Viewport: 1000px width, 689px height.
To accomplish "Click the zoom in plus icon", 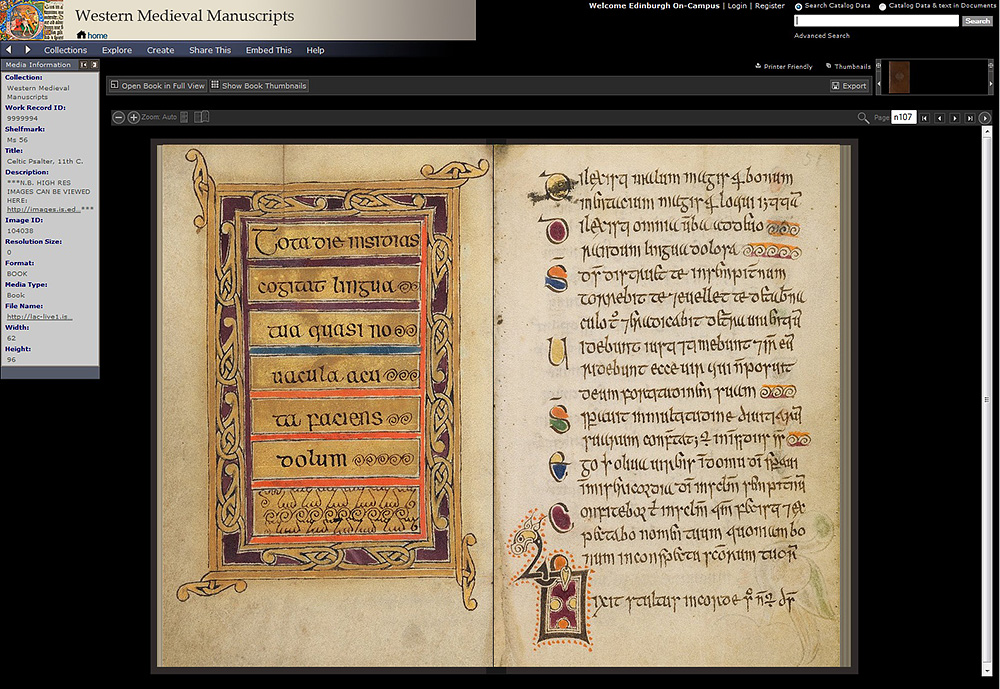I will click(x=134, y=117).
